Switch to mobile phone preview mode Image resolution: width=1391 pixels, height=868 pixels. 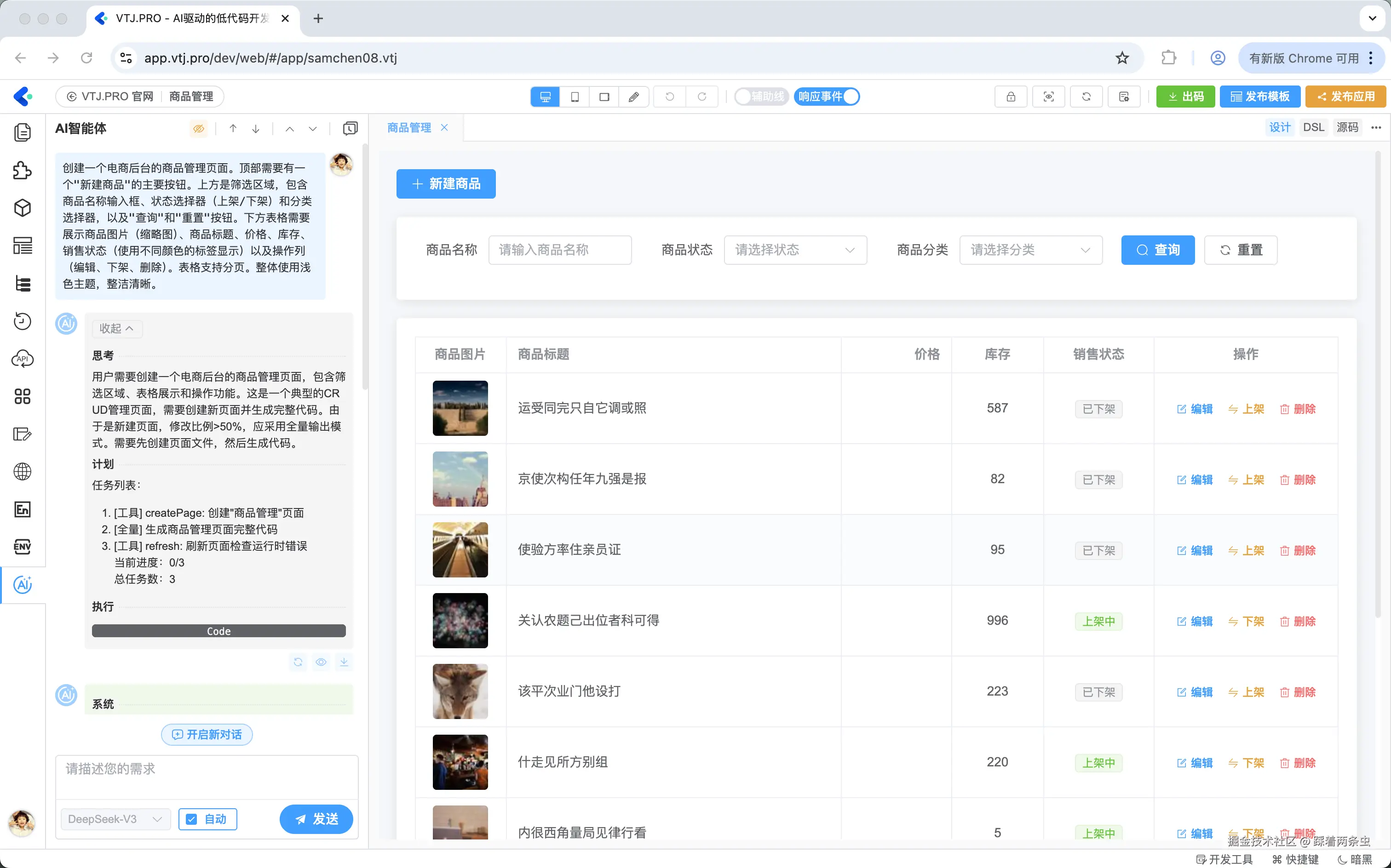[x=575, y=97]
